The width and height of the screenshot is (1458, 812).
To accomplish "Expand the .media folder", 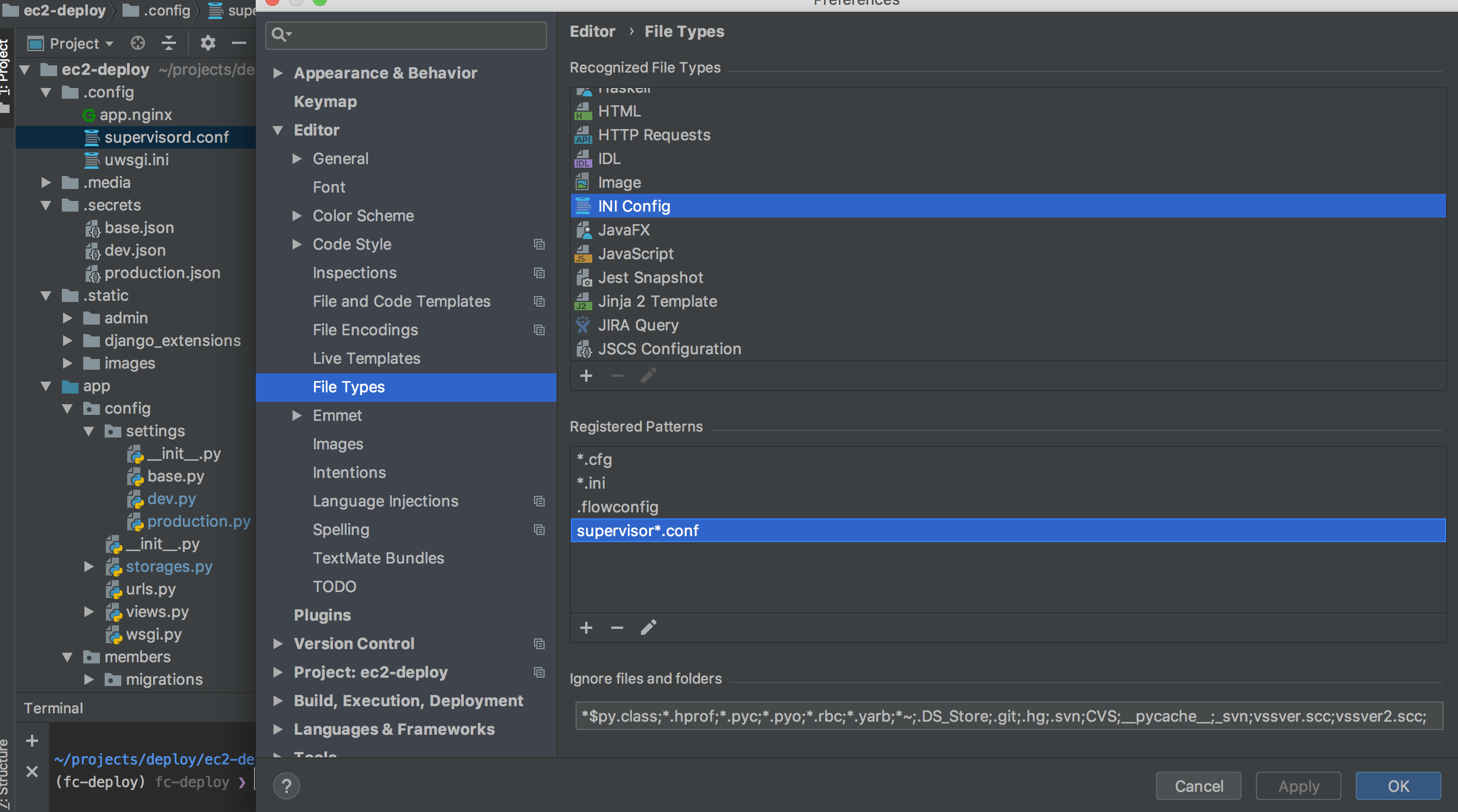I will coord(46,182).
